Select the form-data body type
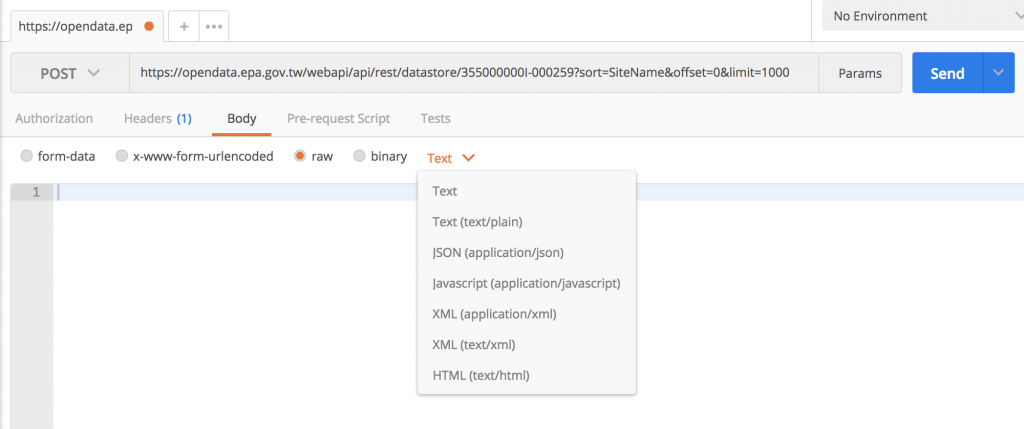The image size is (1024, 429). (x=25, y=157)
